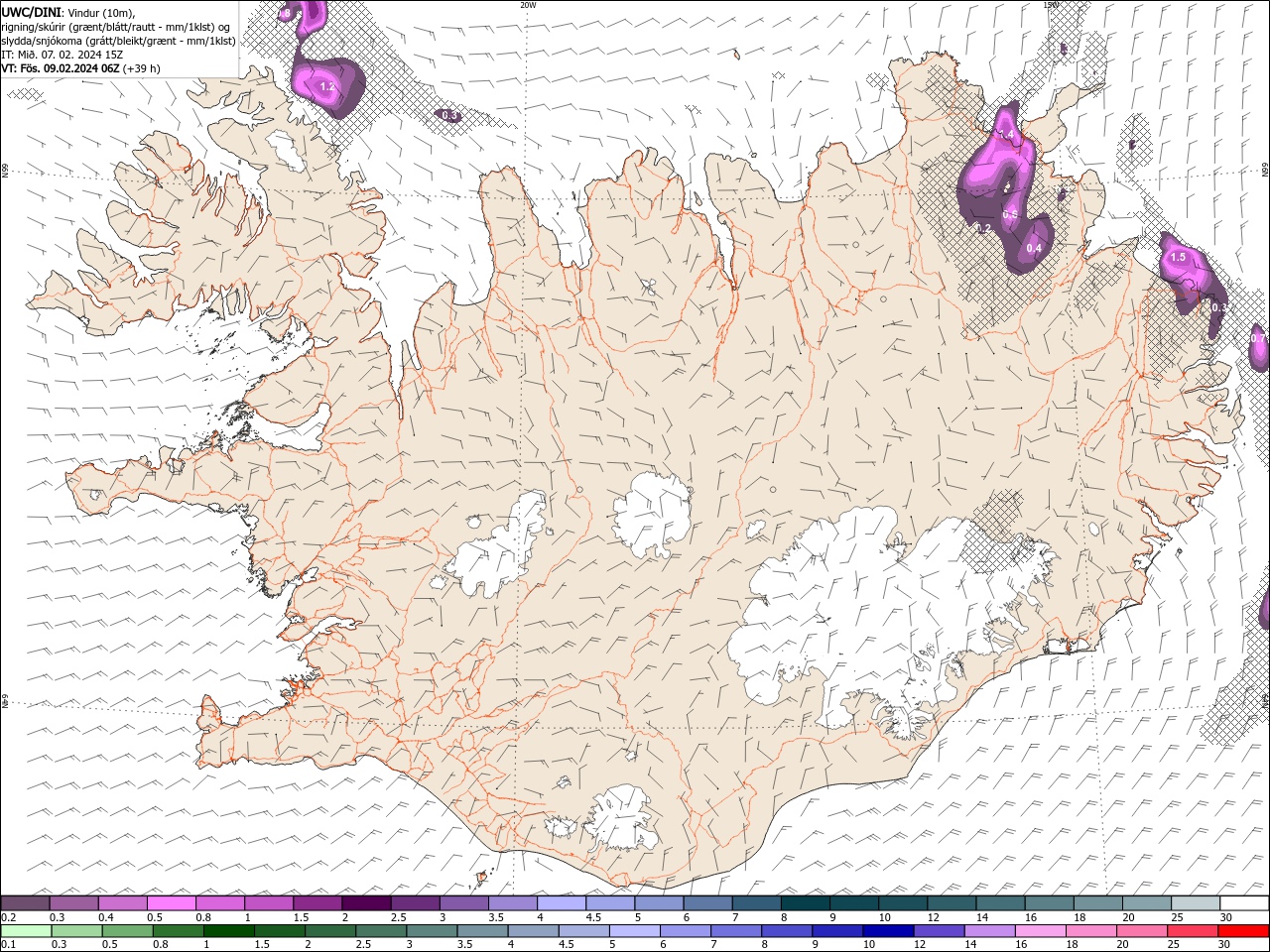
Task: Click the '0.2' label under the top scale
Action: click(x=9, y=917)
